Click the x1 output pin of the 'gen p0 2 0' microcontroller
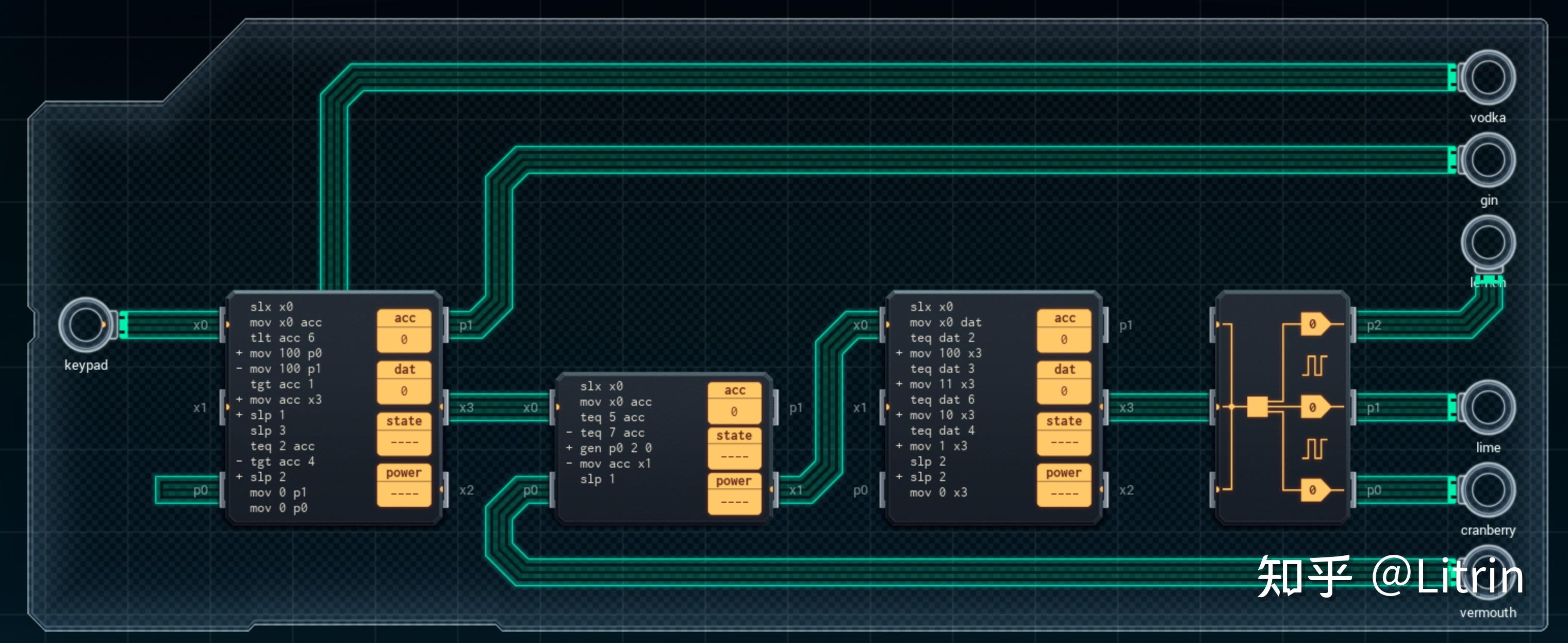 (x=796, y=490)
